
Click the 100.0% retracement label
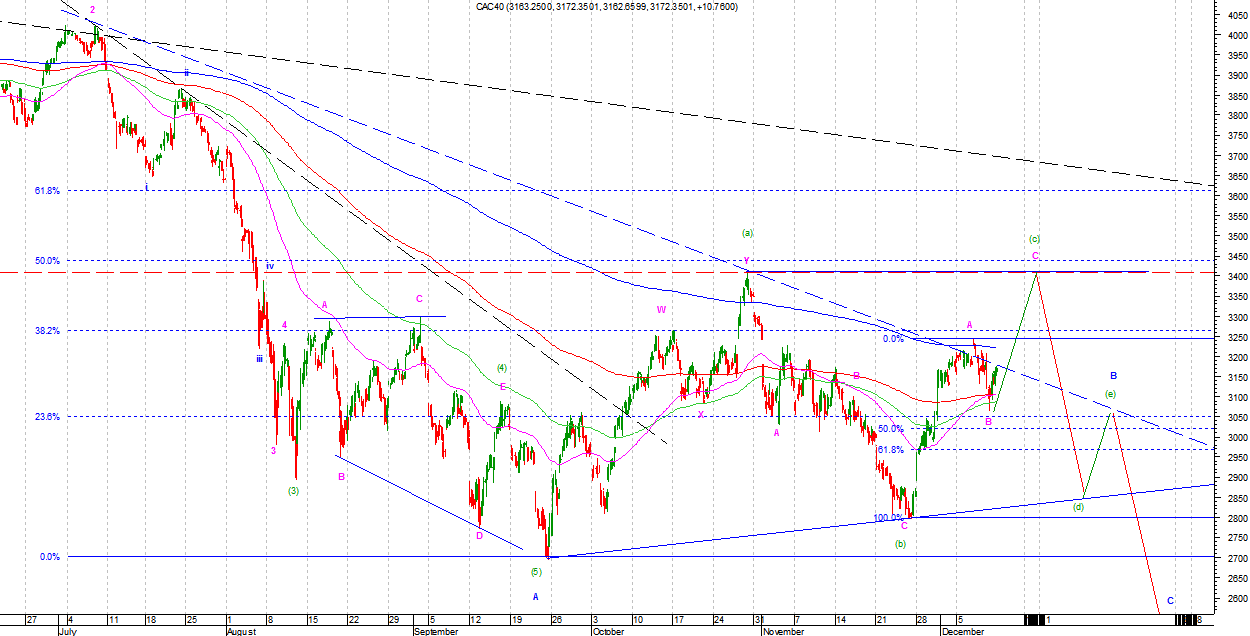(x=887, y=518)
